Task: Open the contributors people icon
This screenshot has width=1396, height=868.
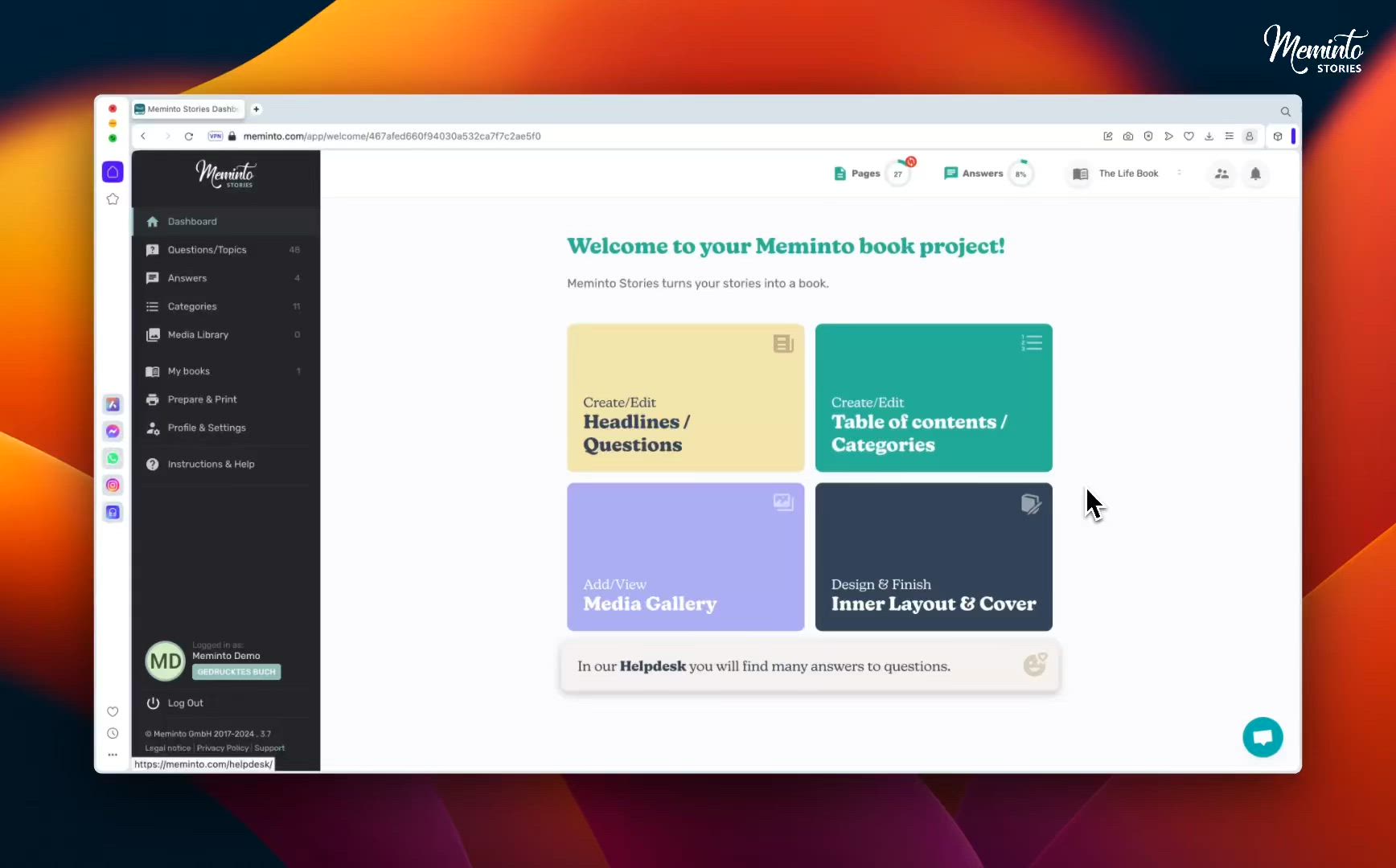Action: coord(1221,174)
